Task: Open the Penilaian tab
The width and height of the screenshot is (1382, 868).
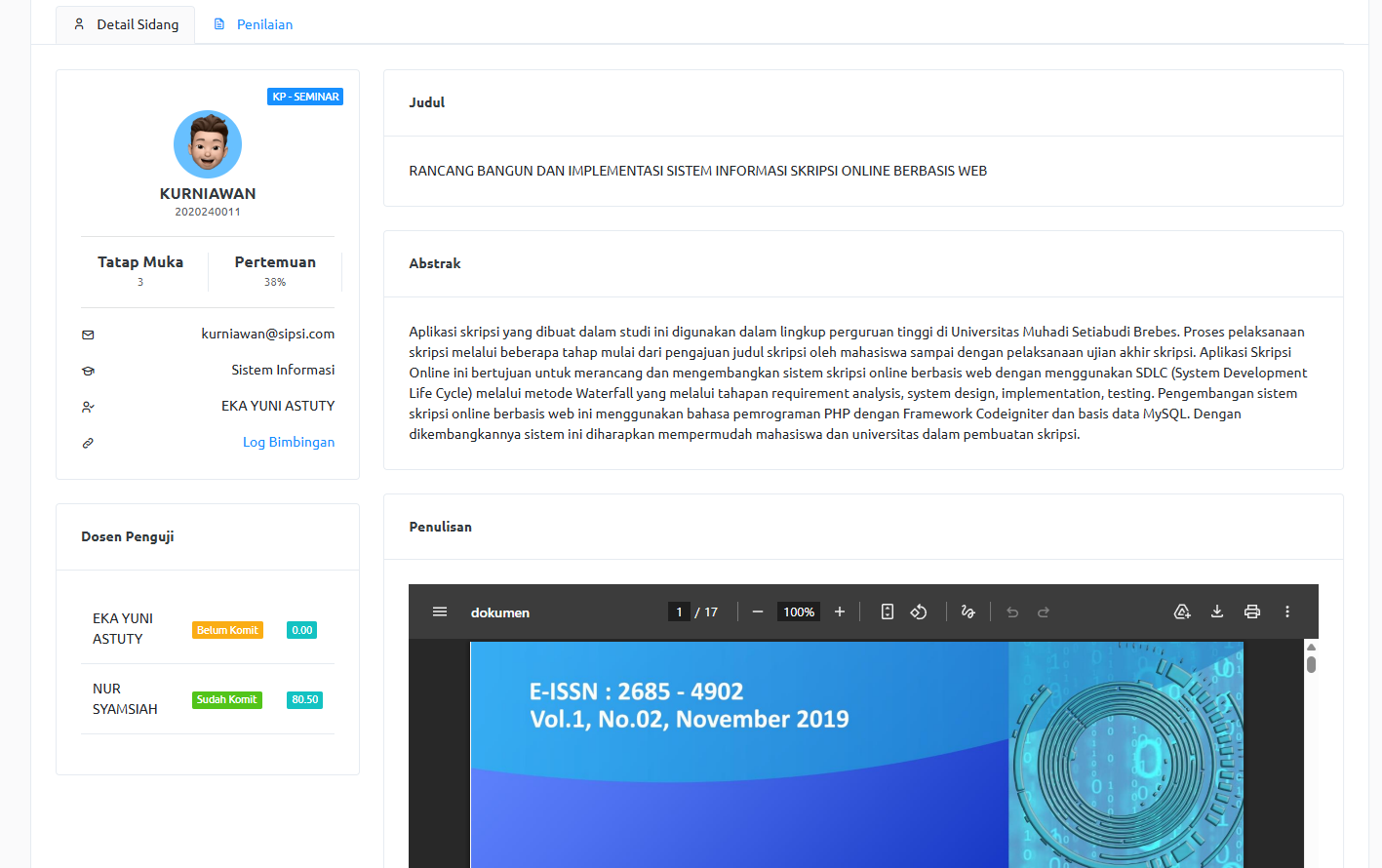Action: coord(254,24)
